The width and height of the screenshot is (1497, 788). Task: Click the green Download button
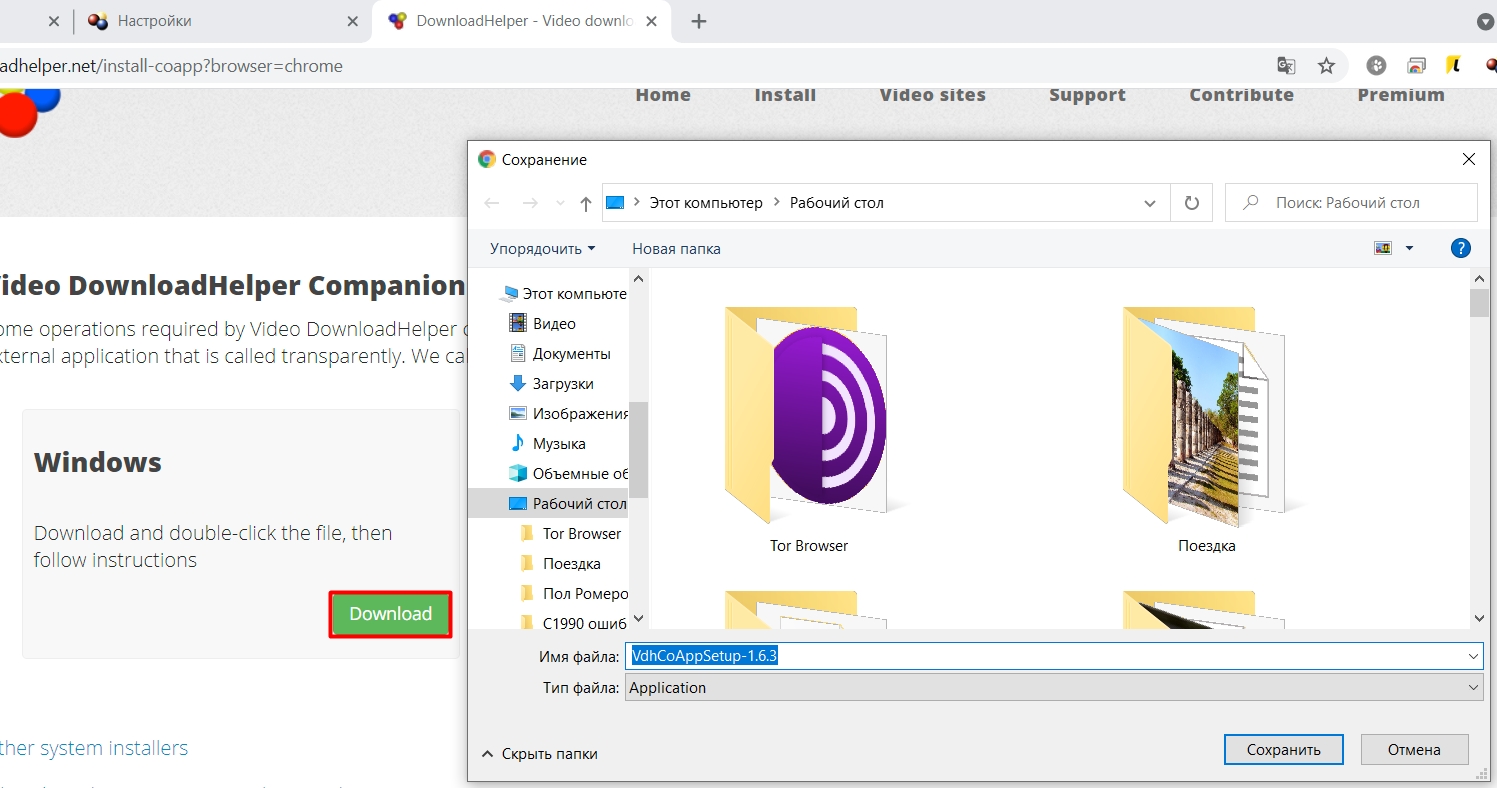[x=391, y=614]
